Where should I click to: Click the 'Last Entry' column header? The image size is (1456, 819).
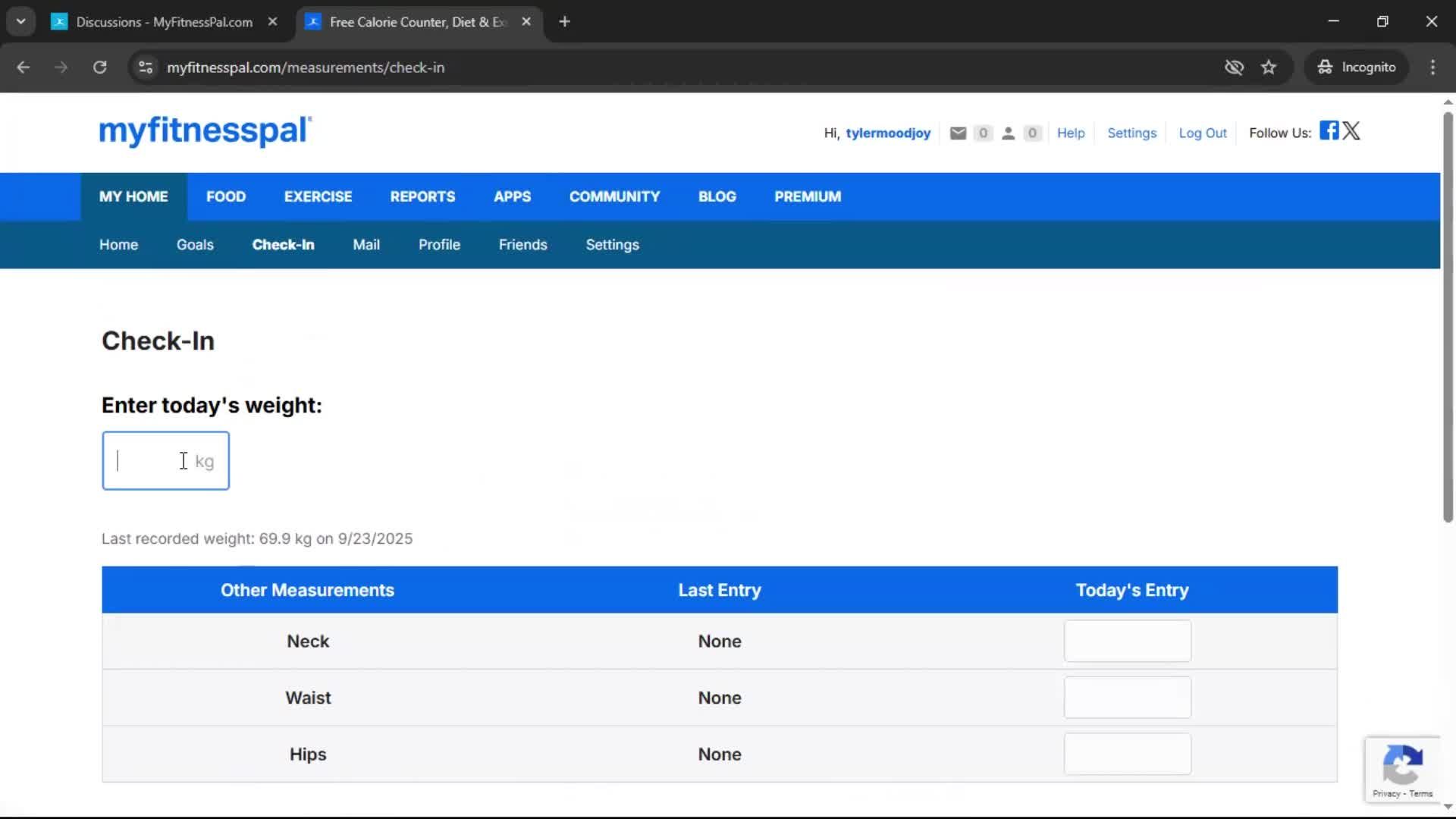click(720, 590)
